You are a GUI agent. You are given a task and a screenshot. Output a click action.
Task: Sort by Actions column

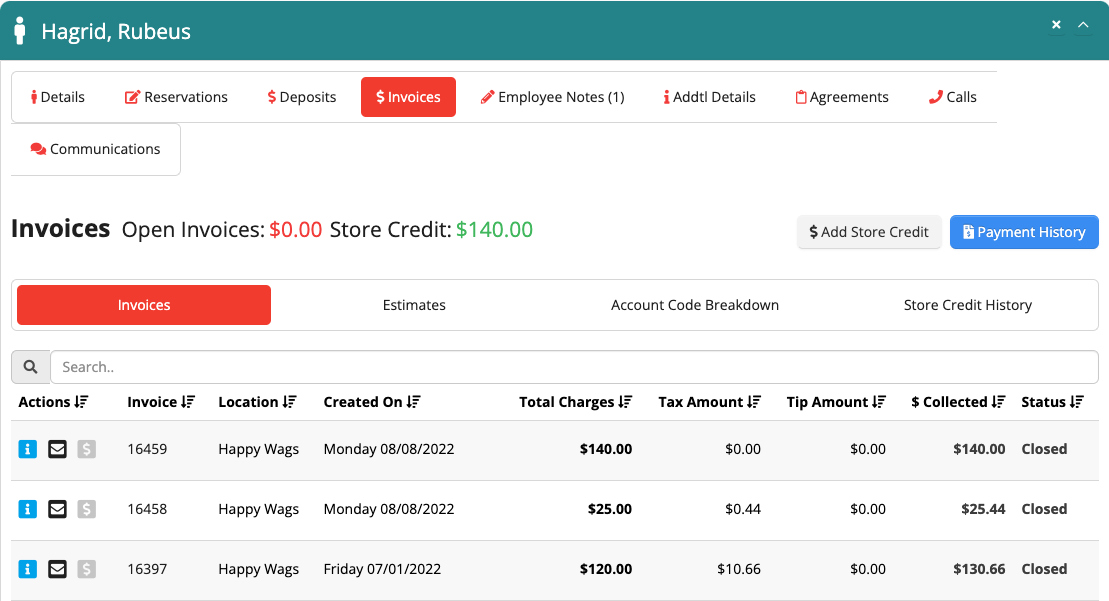53,402
